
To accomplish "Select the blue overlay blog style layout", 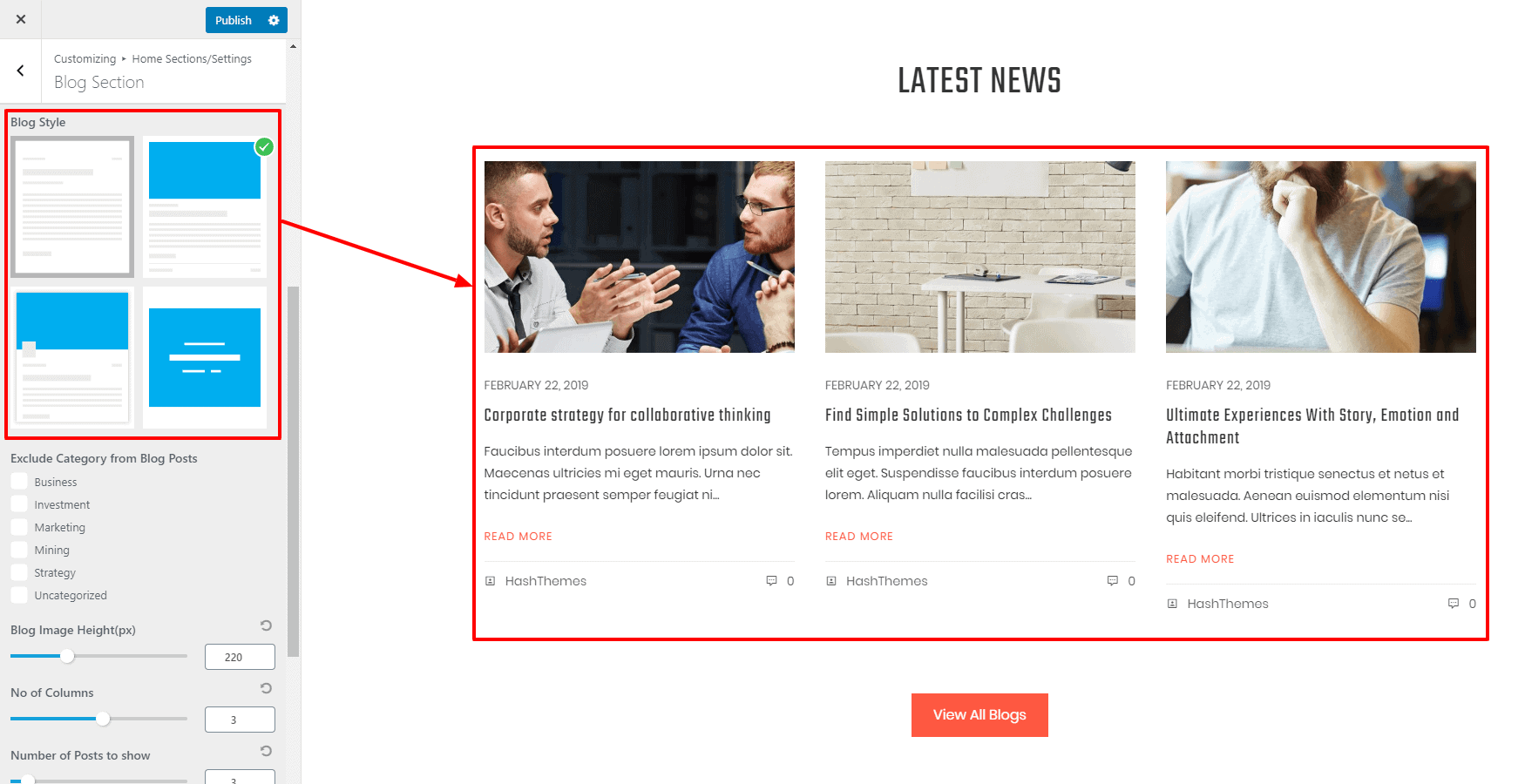I will 205,357.
